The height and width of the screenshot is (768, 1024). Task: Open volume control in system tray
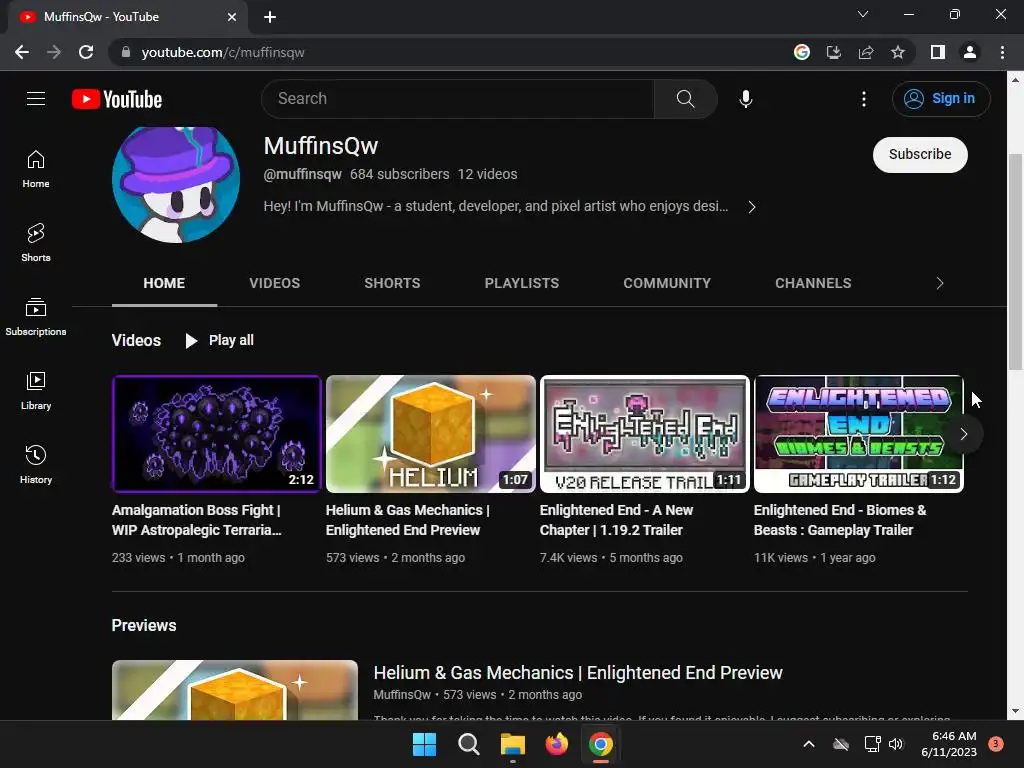click(895, 744)
